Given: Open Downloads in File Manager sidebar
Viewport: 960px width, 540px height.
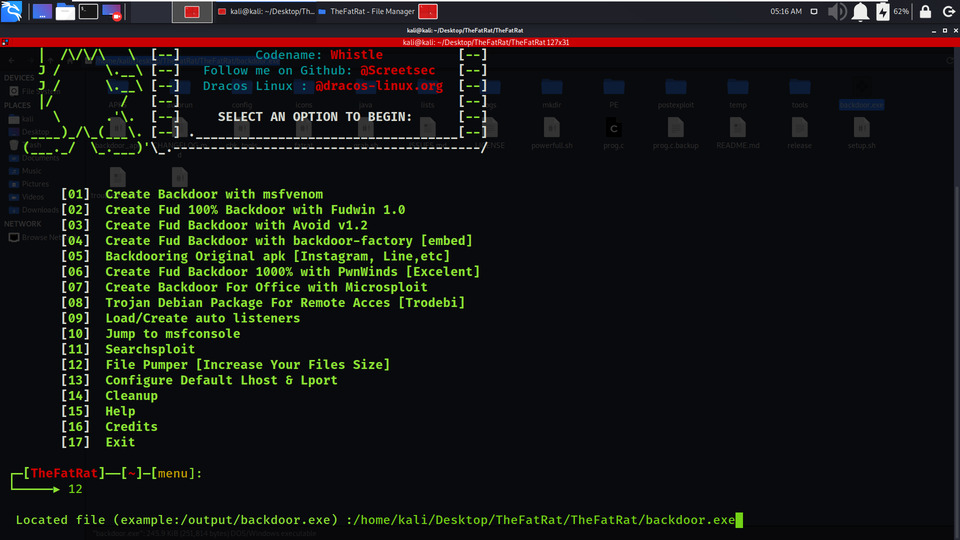Looking at the screenshot, I should pos(34,210).
